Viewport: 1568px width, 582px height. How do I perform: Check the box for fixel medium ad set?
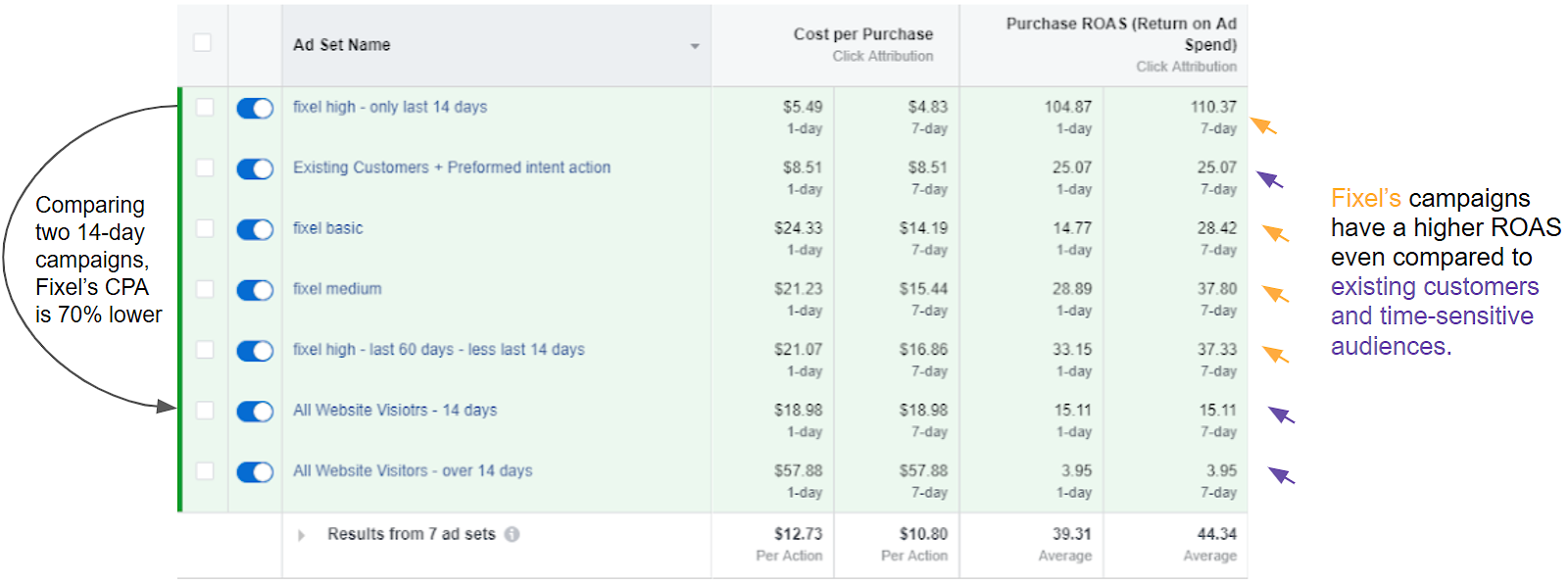[204, 289]
